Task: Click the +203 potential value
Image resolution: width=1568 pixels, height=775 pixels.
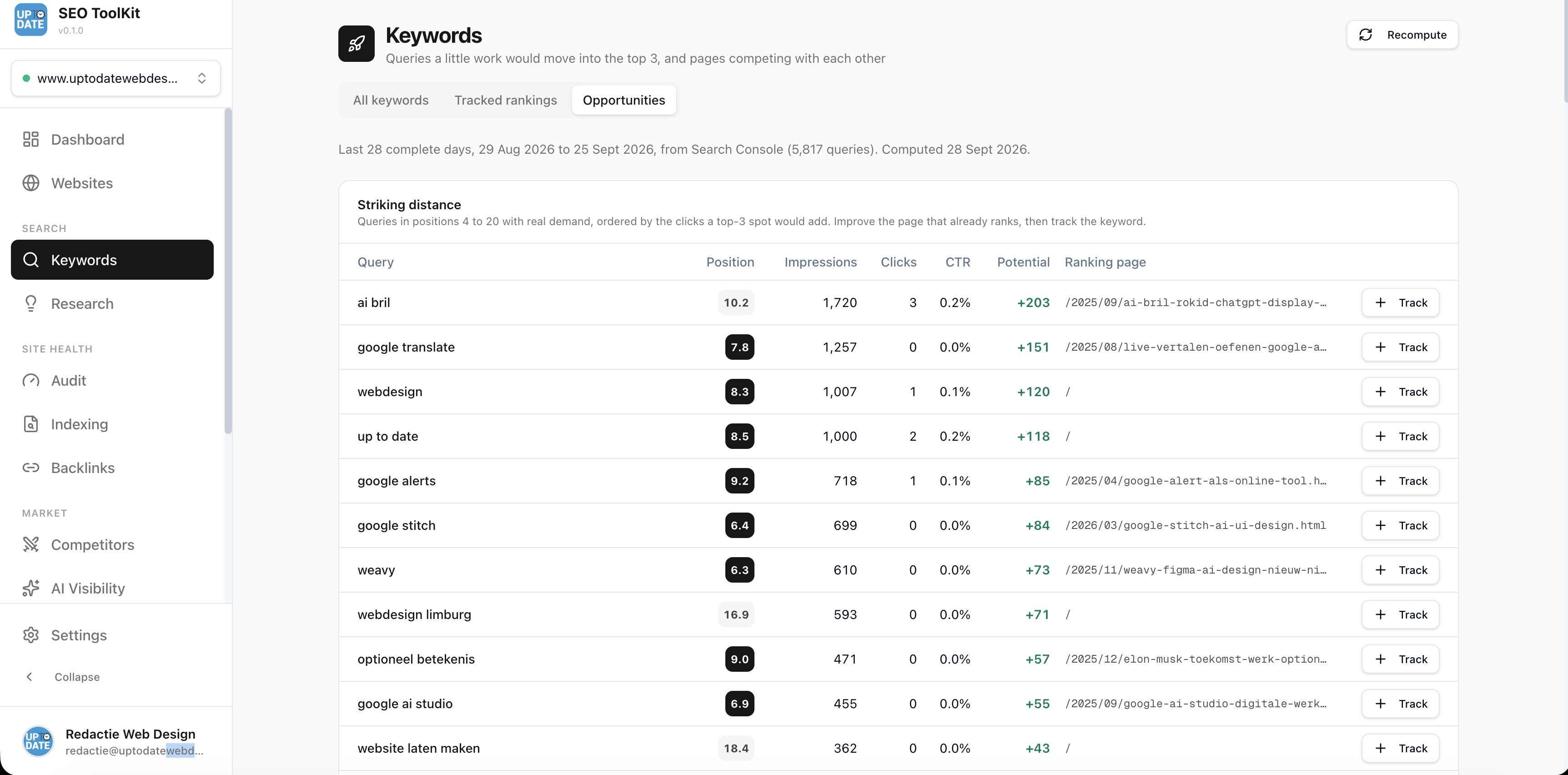Action: pos(1033,302)
